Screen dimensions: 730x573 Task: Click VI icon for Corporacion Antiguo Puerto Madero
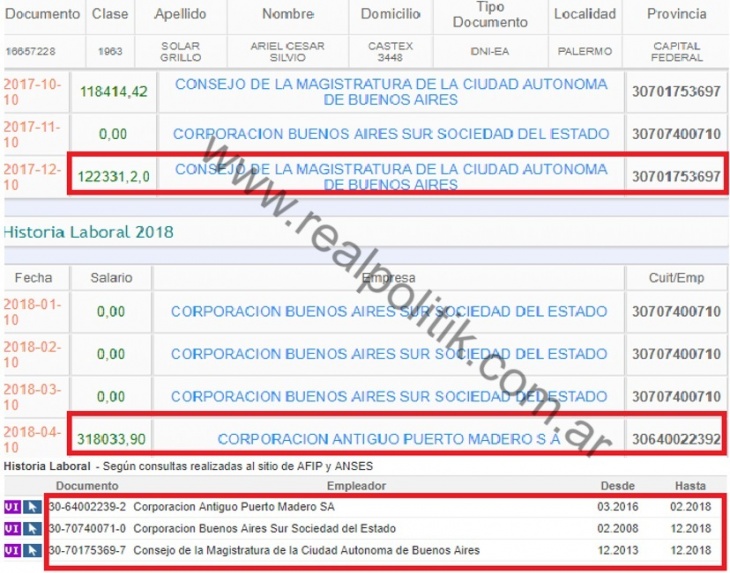point(12,507)
